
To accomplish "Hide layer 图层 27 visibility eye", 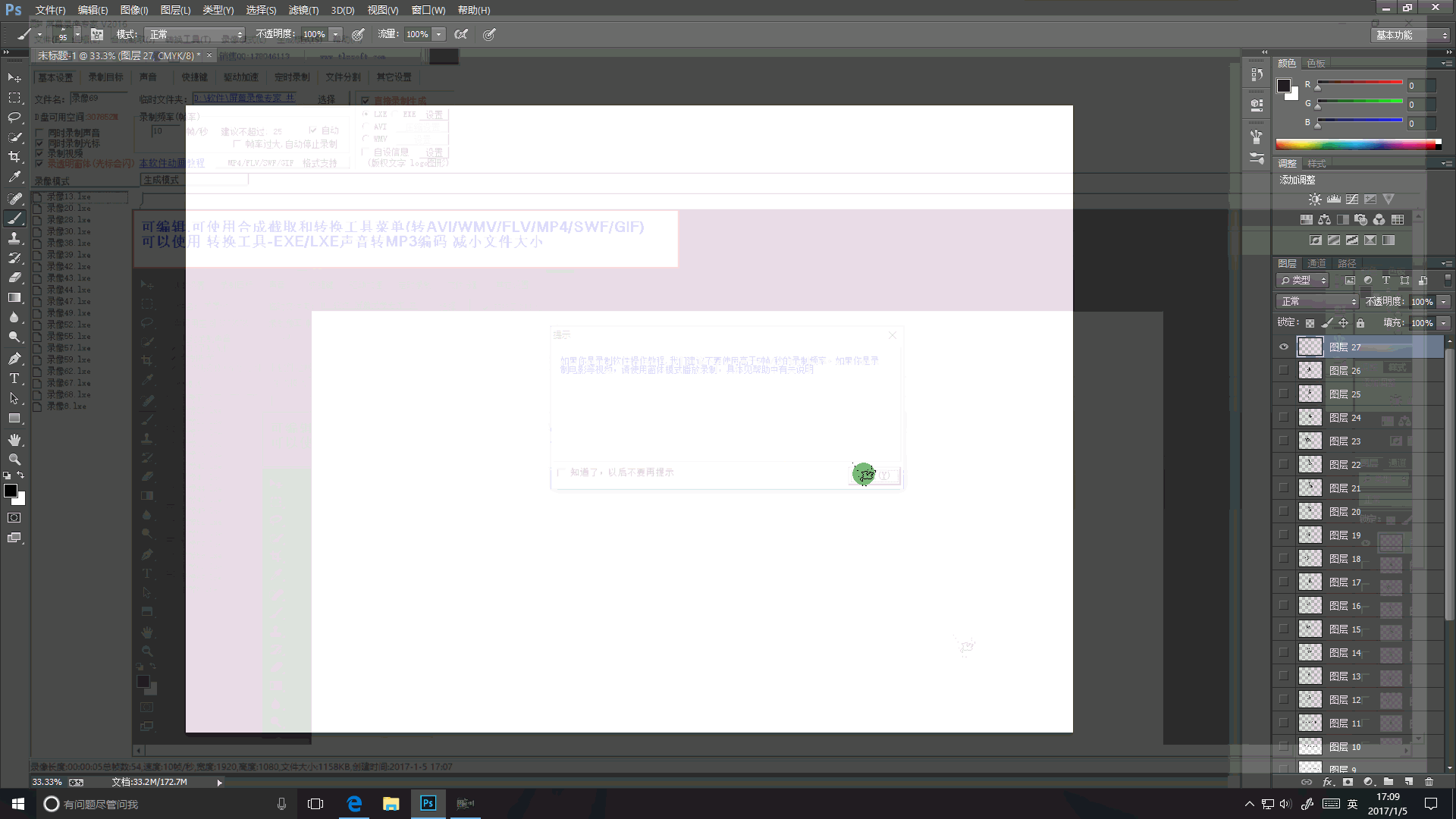I will click(1284, 347).
